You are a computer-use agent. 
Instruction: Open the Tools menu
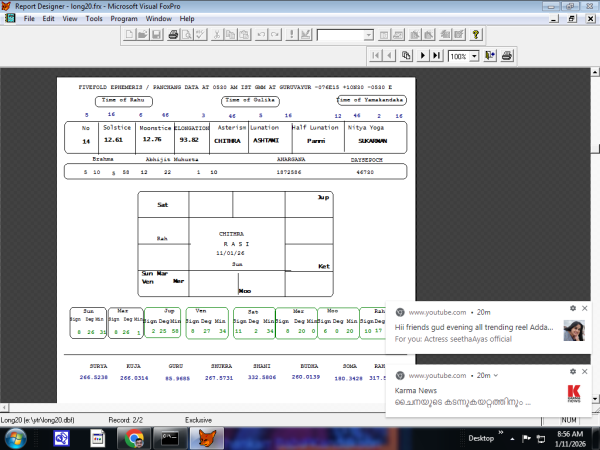pyautogui.click(x=94, y=18)
